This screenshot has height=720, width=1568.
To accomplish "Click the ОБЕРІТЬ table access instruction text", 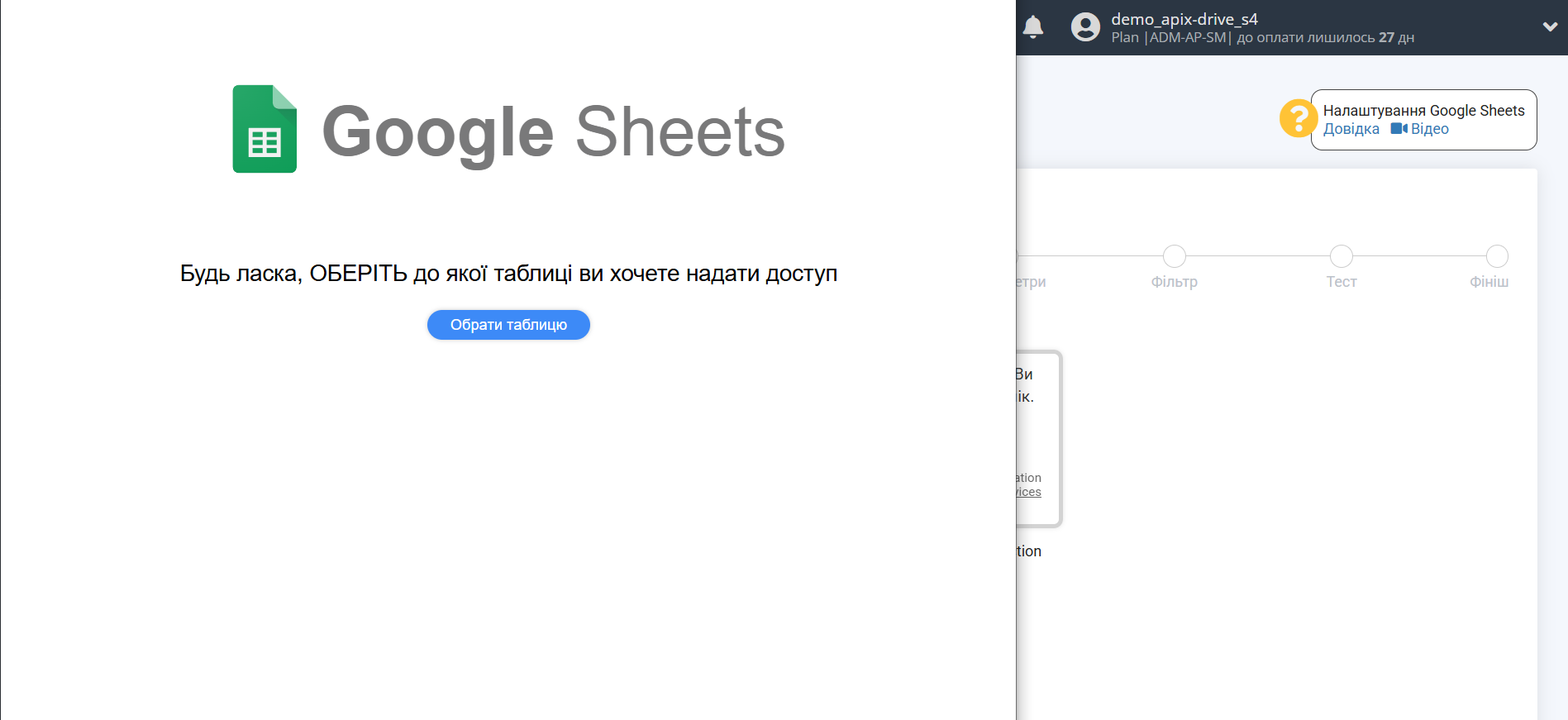I will [508, 274].
